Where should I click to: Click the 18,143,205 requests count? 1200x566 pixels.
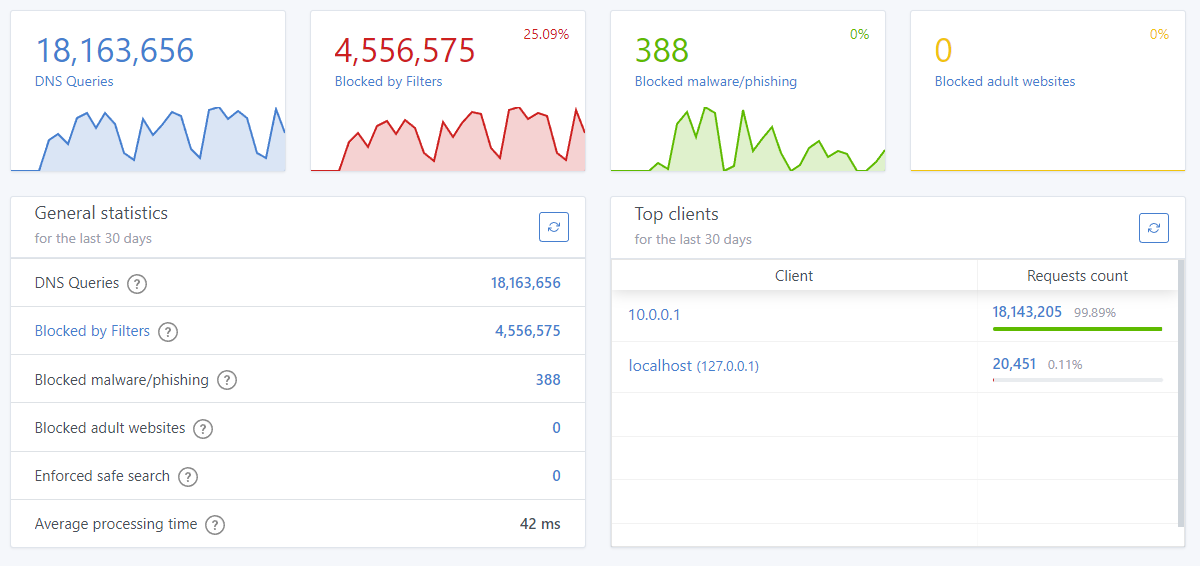pos(1027,312)
